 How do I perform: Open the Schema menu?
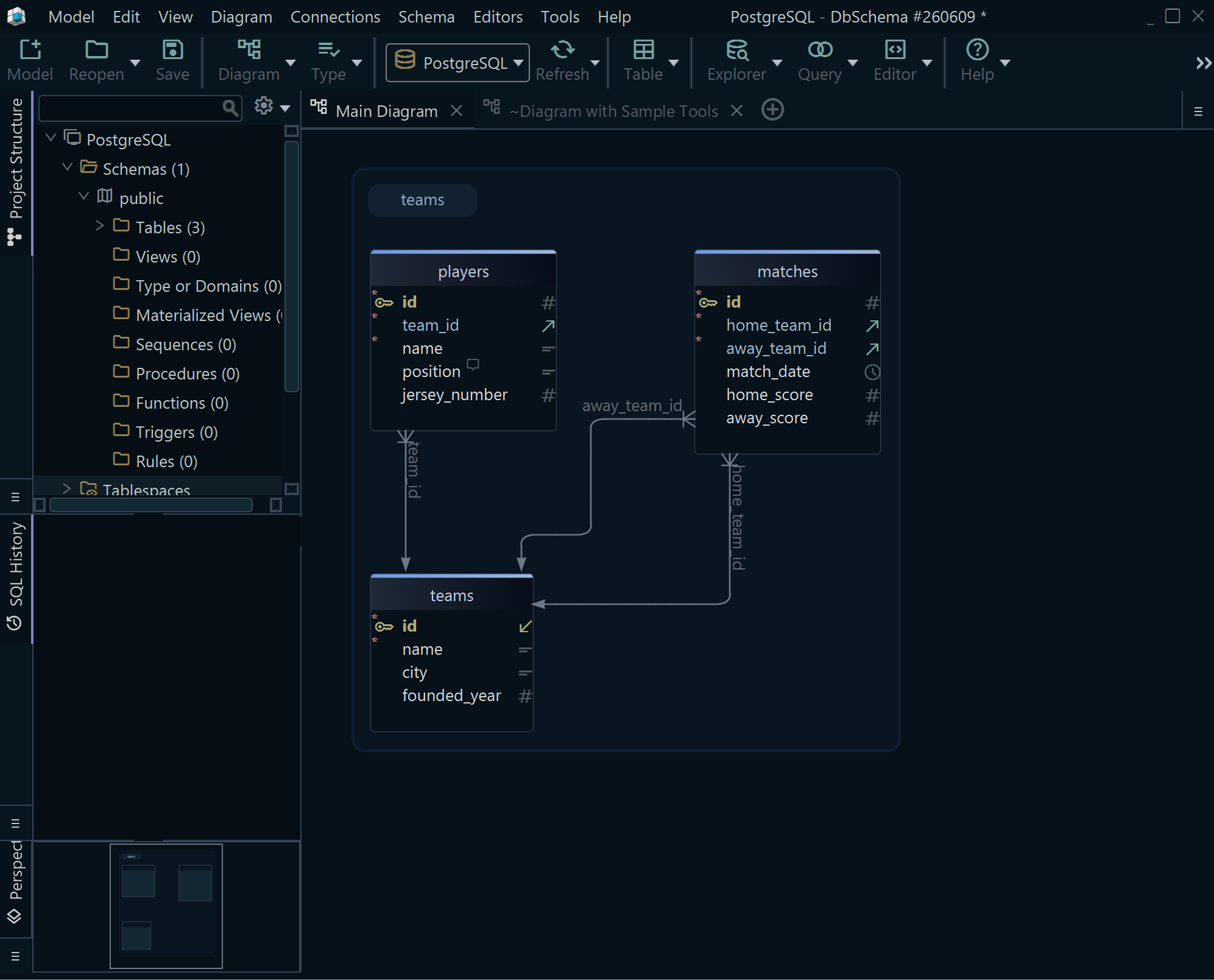tap(426, 16)
